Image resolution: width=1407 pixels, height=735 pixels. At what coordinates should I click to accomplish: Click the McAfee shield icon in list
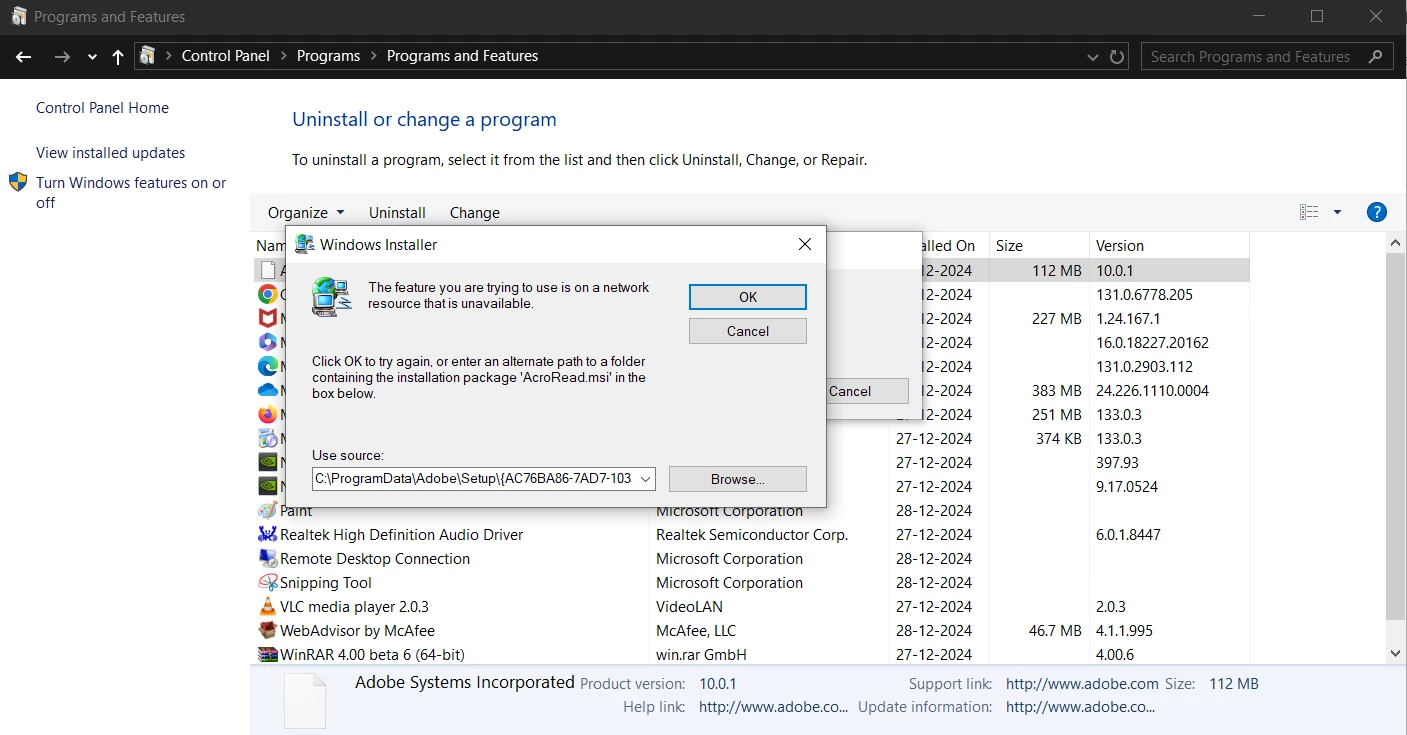tap(267, 318)
